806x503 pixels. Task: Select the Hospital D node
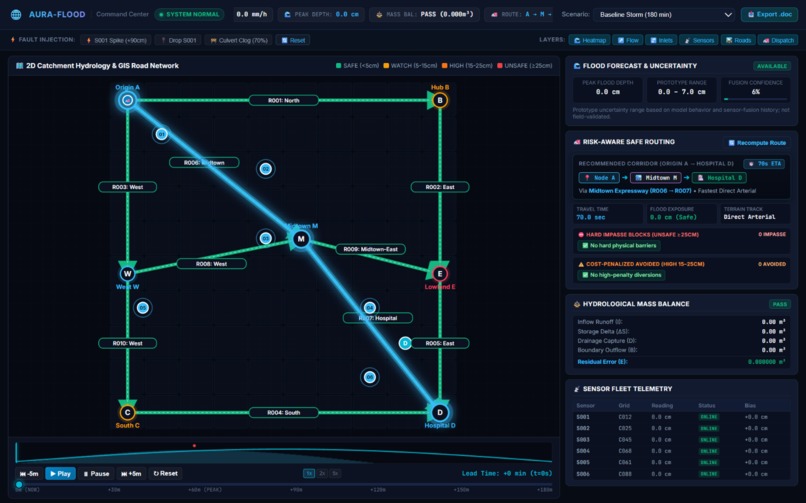(x=439, y=412)
